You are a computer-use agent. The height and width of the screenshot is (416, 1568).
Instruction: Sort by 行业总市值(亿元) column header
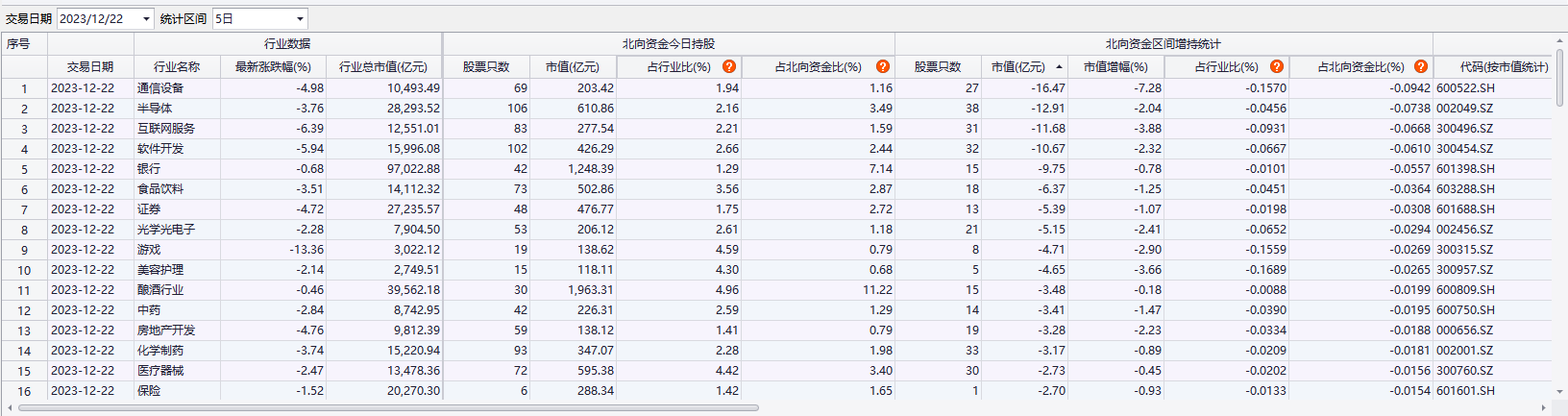tap(382, 66)
